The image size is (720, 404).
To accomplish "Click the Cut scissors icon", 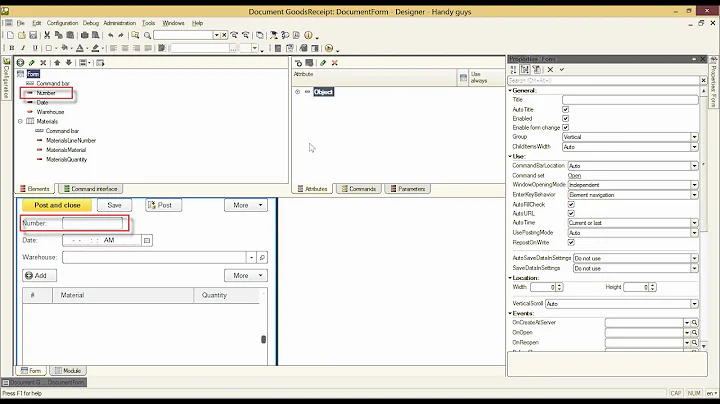I will coord(47,35).
